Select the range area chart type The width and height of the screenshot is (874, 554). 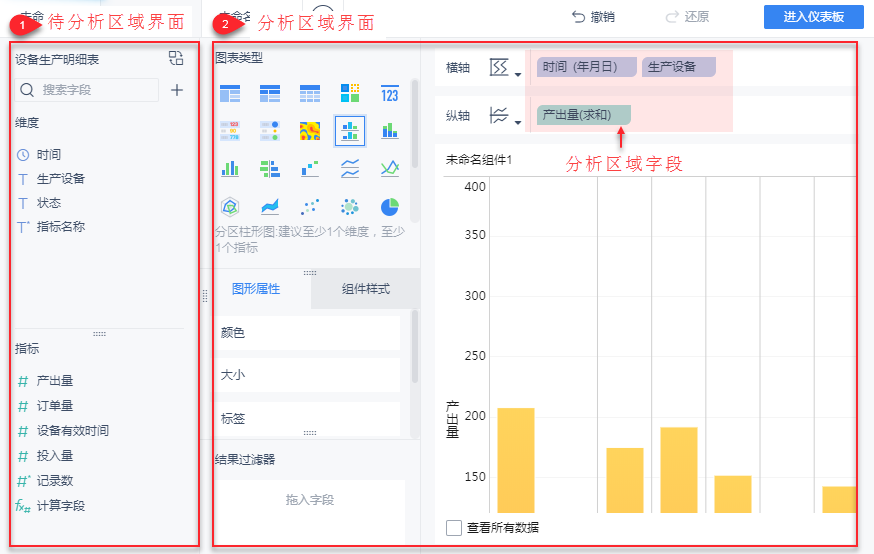[270, 207]
